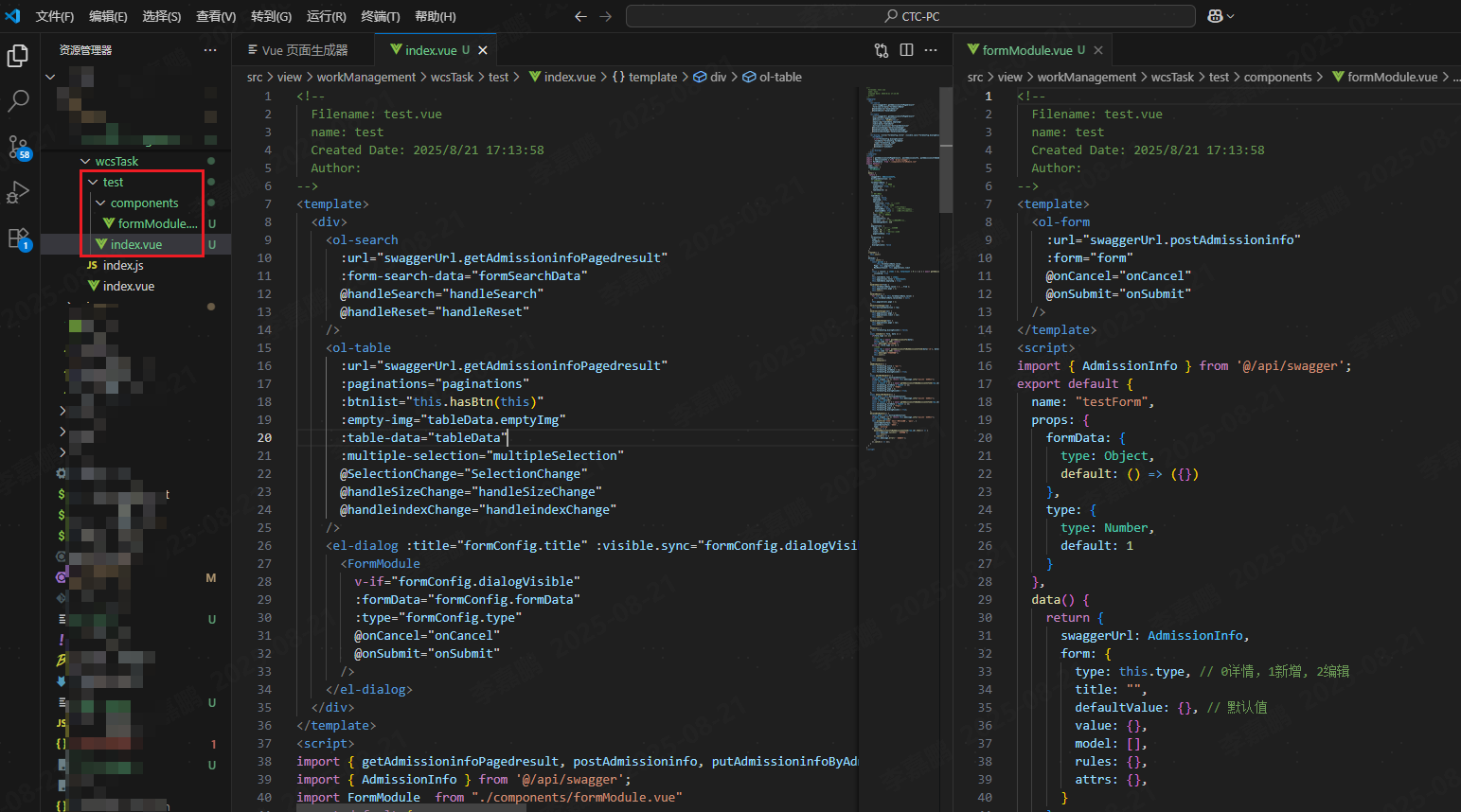Open formModule.vue in the file tree
Screen dimensions: 1461x812
click(156, 224)
